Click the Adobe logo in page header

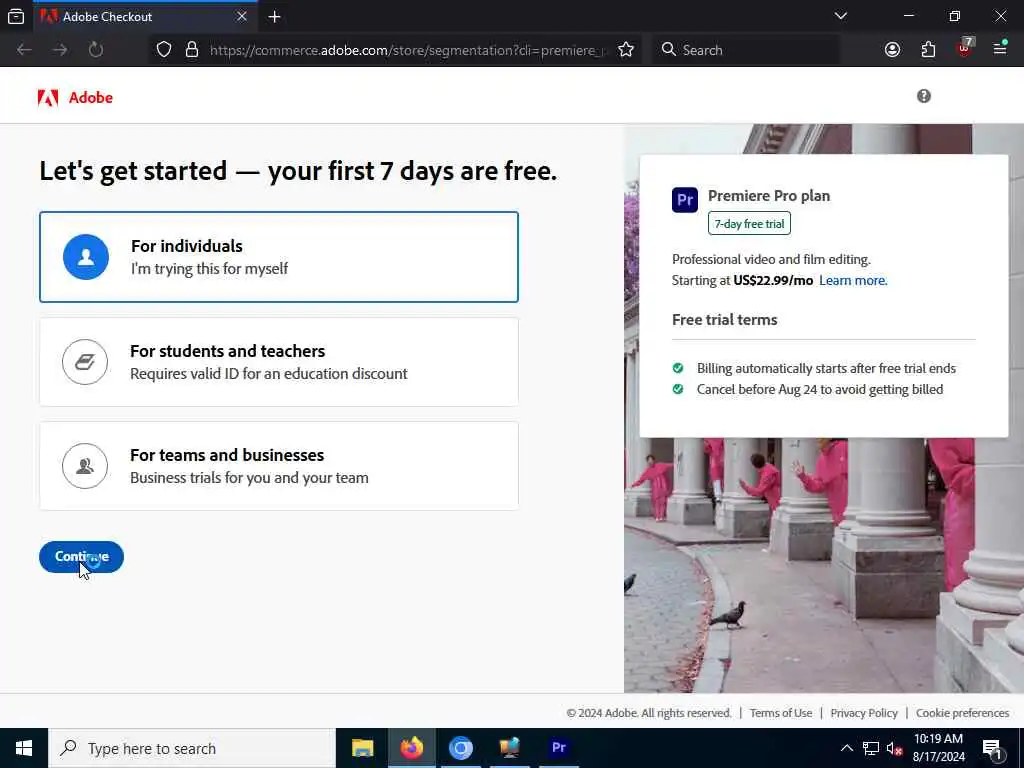click(x=75, y=97)
